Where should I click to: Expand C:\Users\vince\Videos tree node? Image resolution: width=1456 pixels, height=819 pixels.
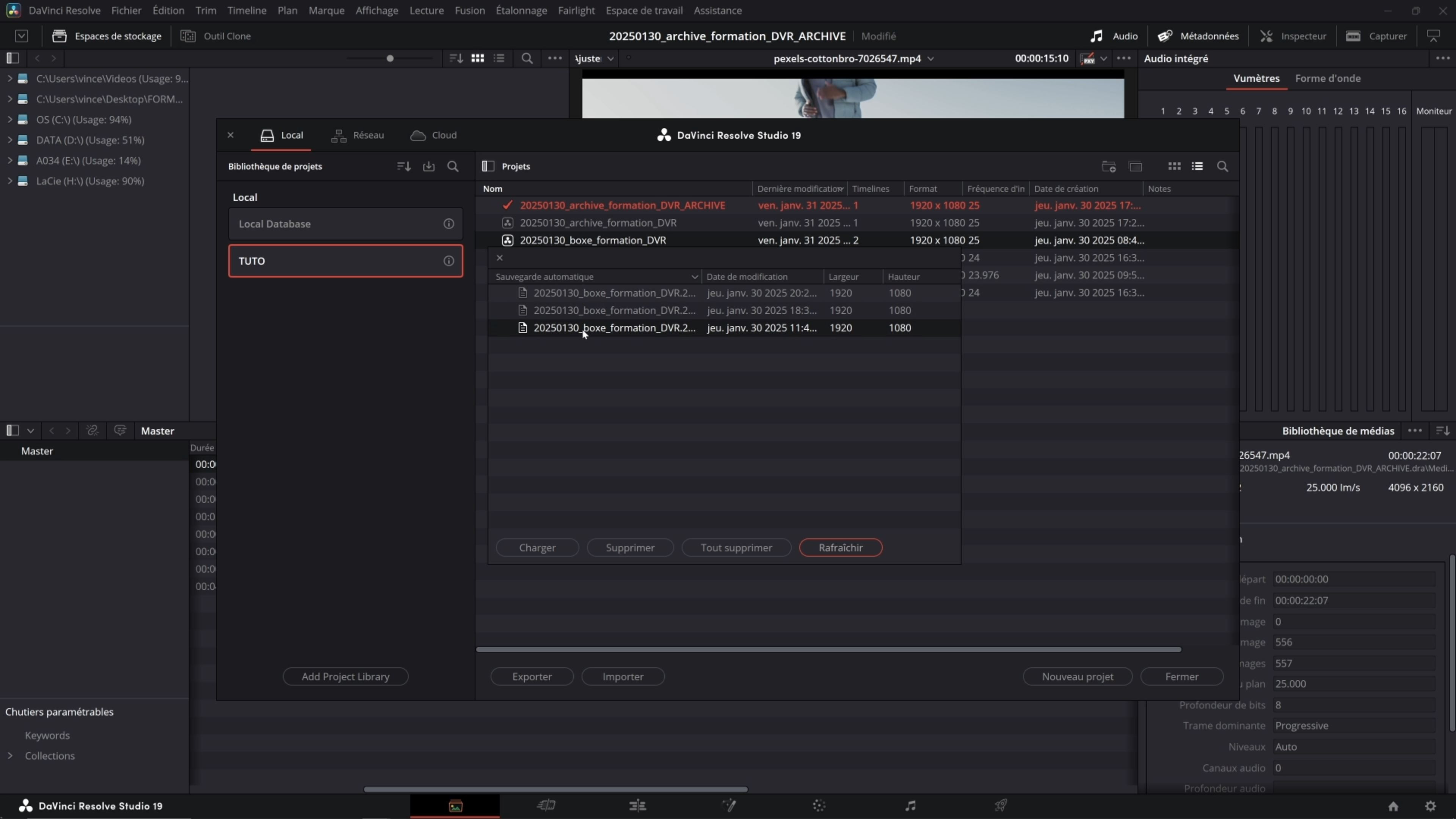[x=9, y=78]
